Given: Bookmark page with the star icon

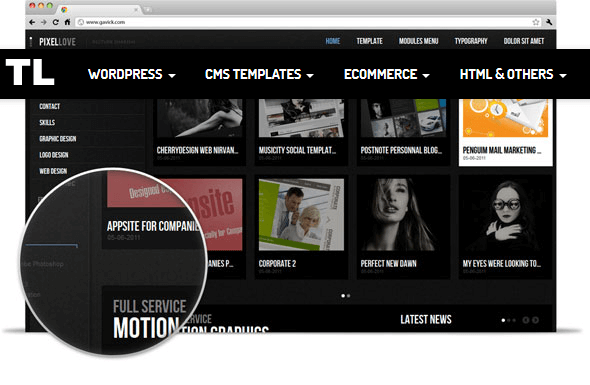Looking at the screenshot, I should click(536, 22).
